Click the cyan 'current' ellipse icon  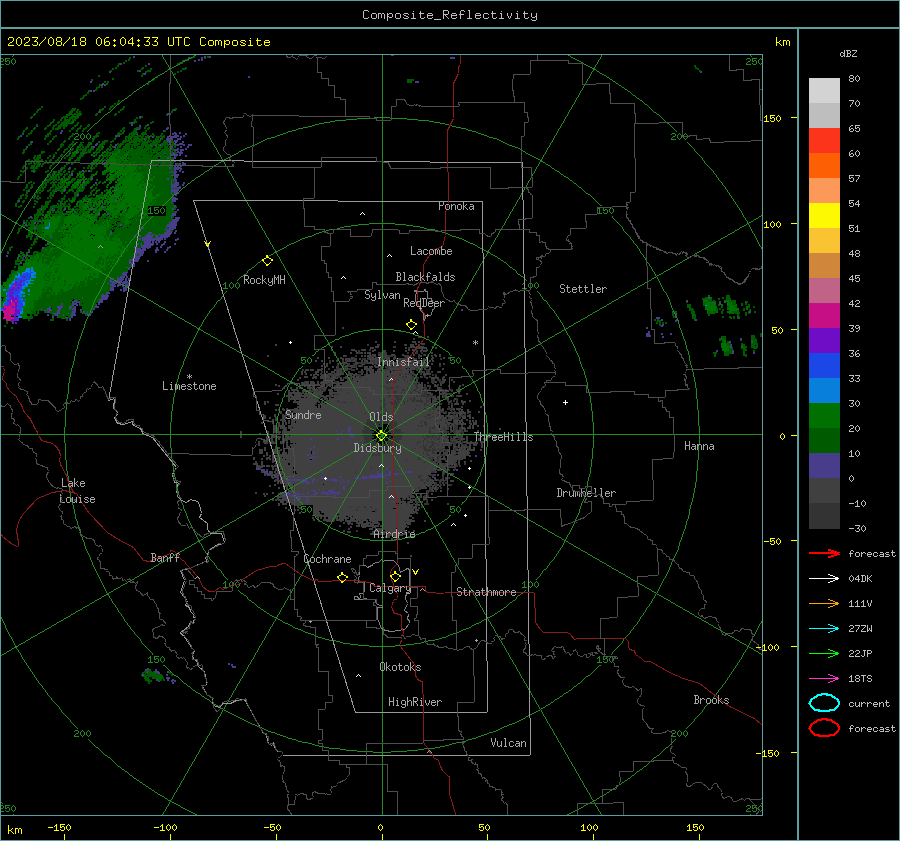pyautogui.click(x=824, y=703)
